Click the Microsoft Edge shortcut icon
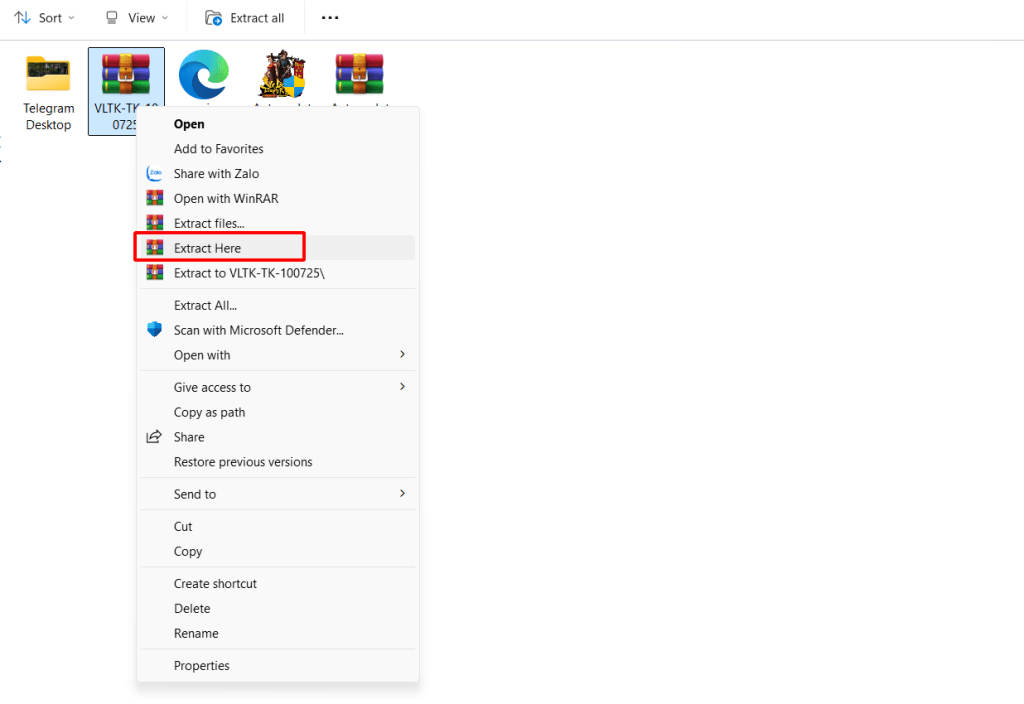1024x704 pixels. click(203, 74)
